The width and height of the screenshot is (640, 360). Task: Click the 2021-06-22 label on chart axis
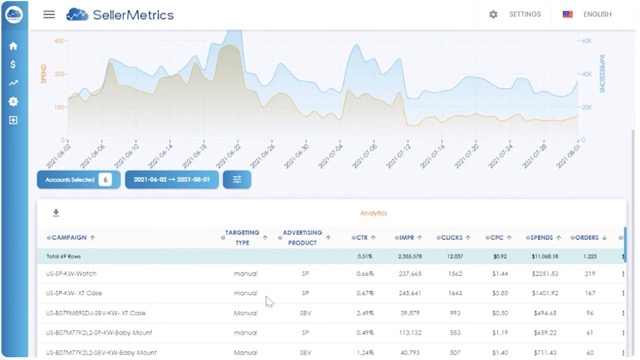(x=230, y=156)
